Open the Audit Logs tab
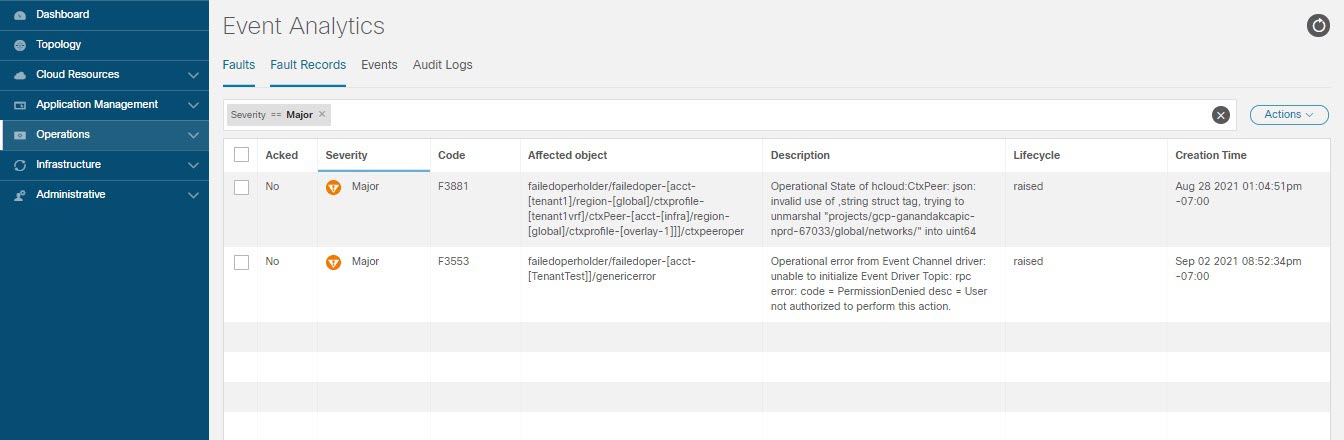 [x=442, y=65]
